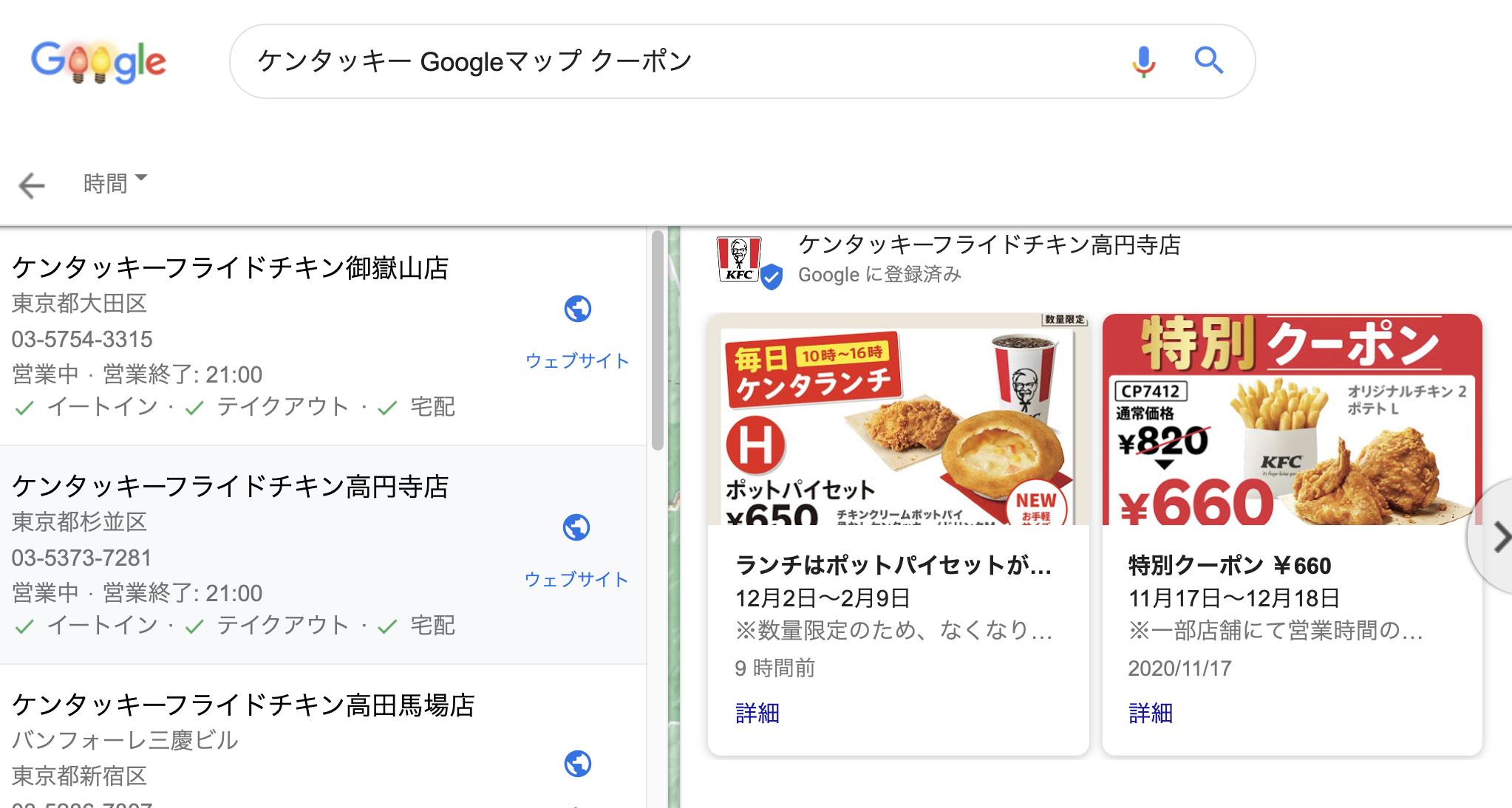Click the KFC verified profile logo

(748, 261)
